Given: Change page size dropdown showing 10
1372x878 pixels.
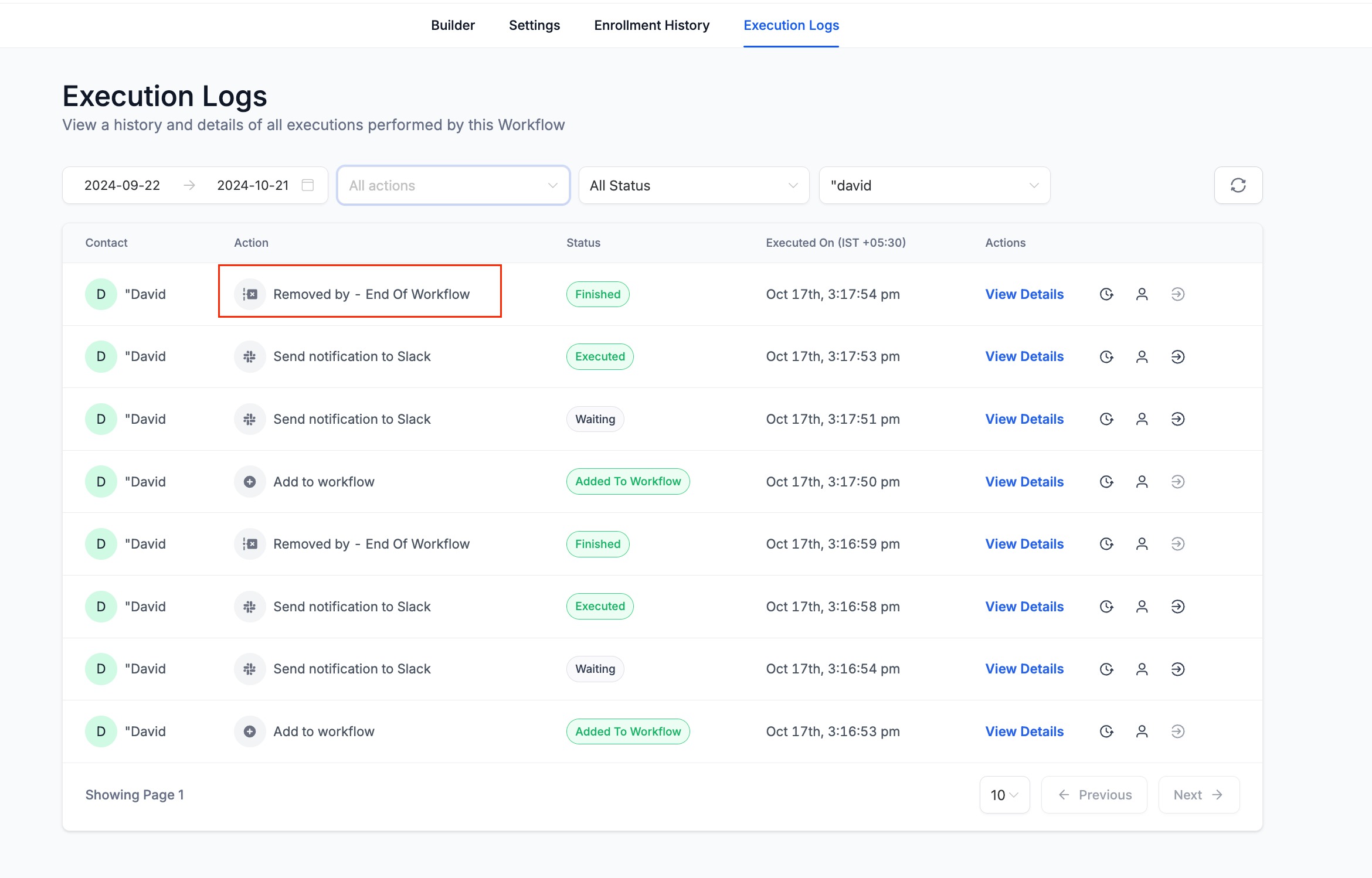Looking at the screenshot, I should (x=1004, y=795).
